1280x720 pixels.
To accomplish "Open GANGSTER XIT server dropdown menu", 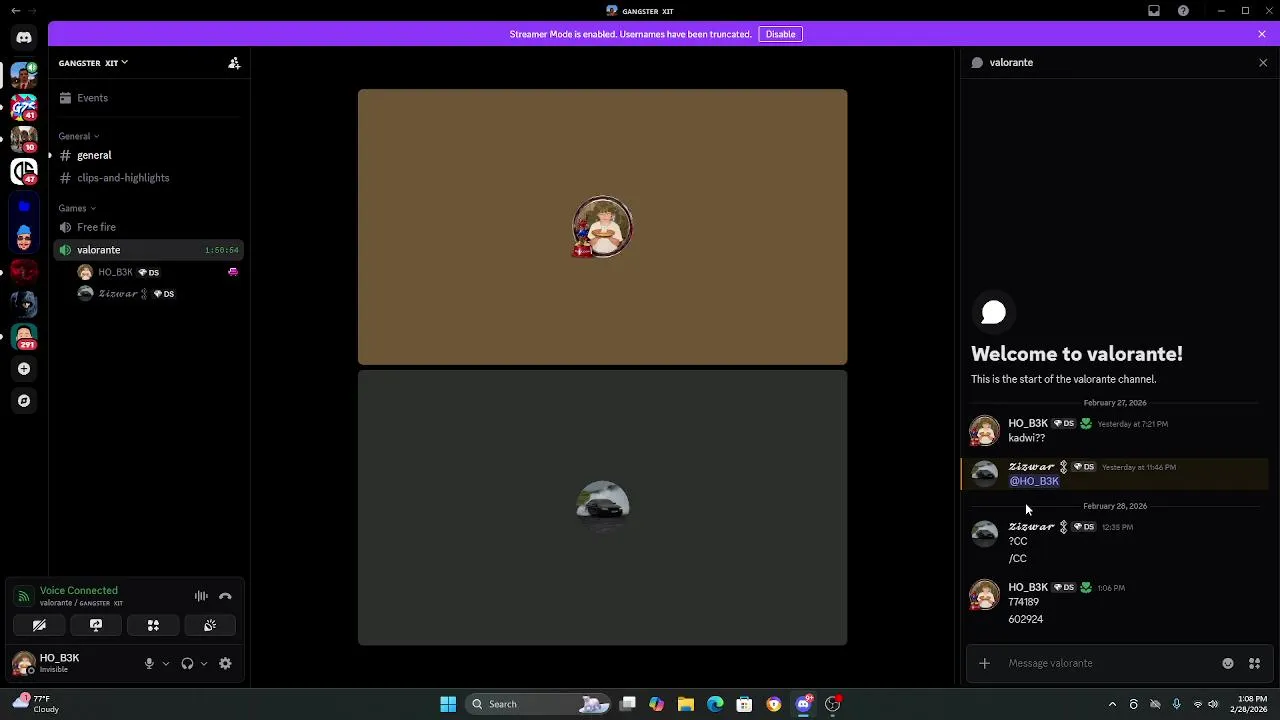I will tap(93, 63).
